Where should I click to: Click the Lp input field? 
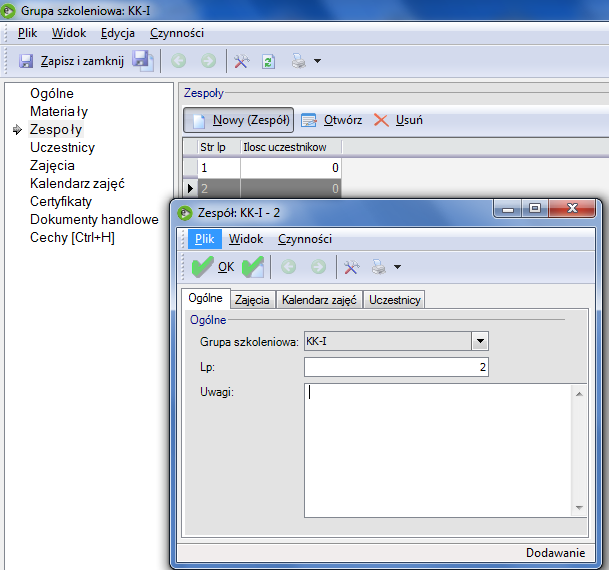[396, 367]
